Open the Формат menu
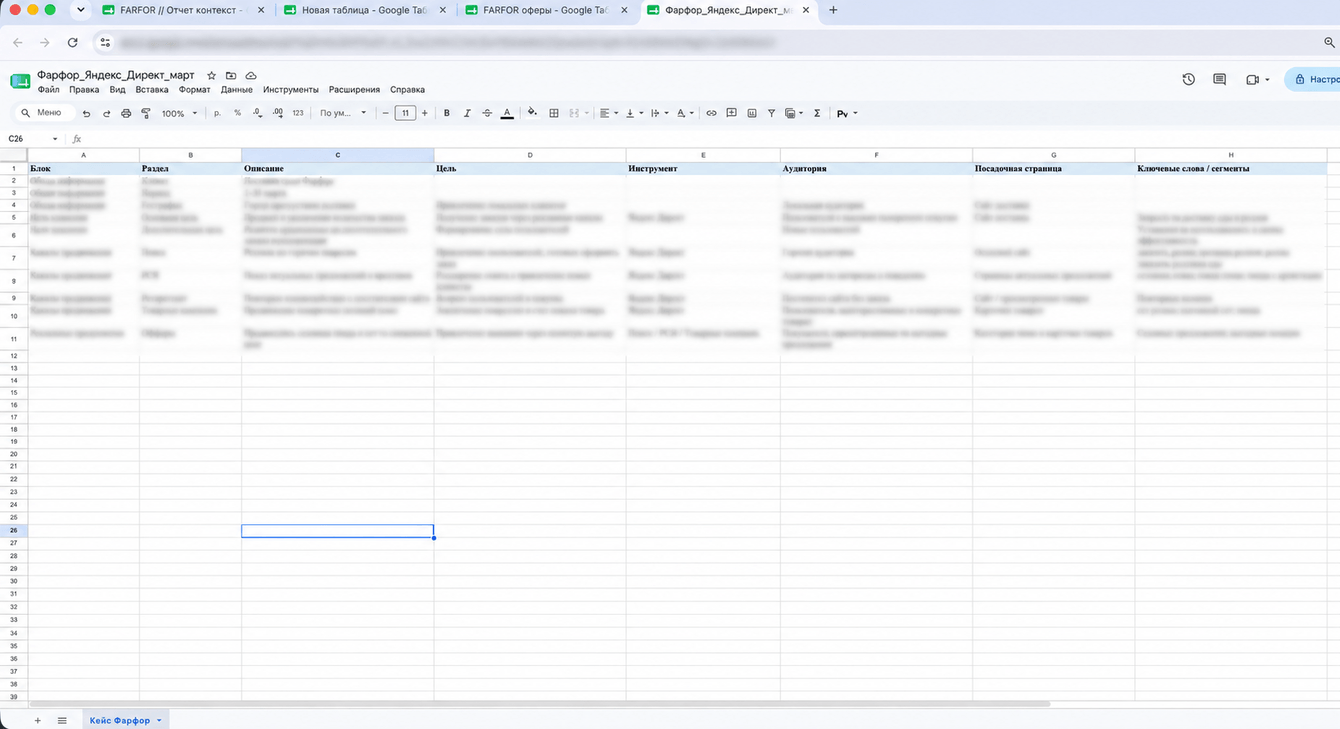The width and height of the screenshot is (1340, 729). click(x=195, y=90)
